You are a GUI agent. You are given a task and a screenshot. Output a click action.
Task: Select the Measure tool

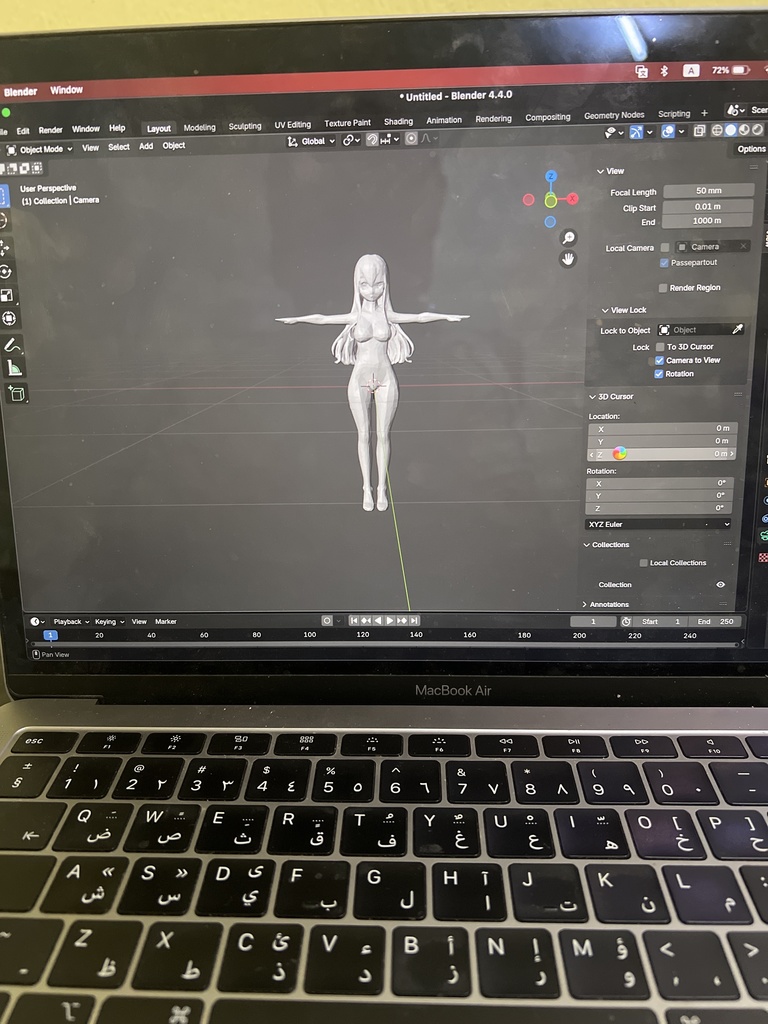(x=14, y=369)
